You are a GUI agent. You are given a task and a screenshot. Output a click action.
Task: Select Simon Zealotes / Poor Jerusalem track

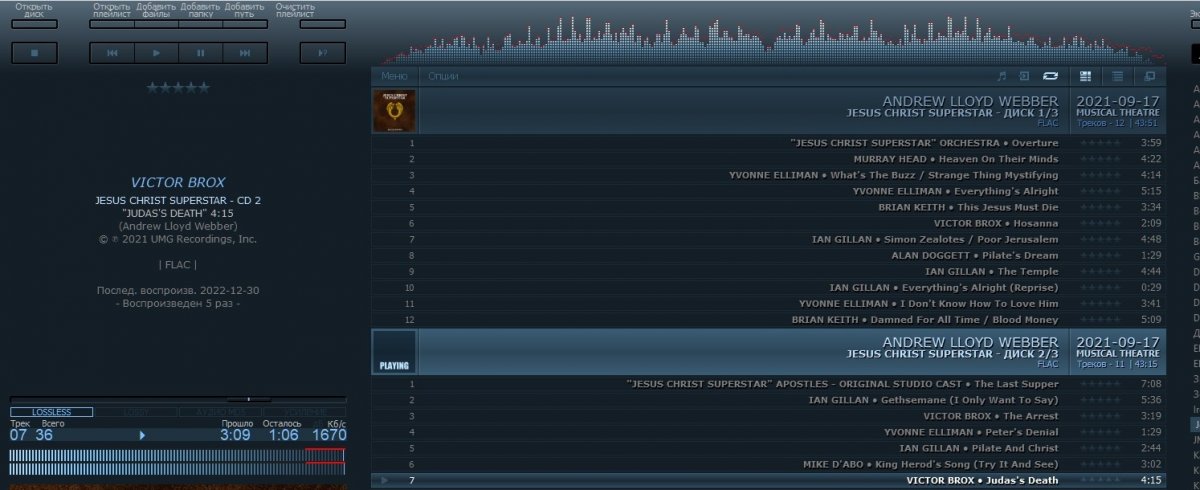(768, 239)
